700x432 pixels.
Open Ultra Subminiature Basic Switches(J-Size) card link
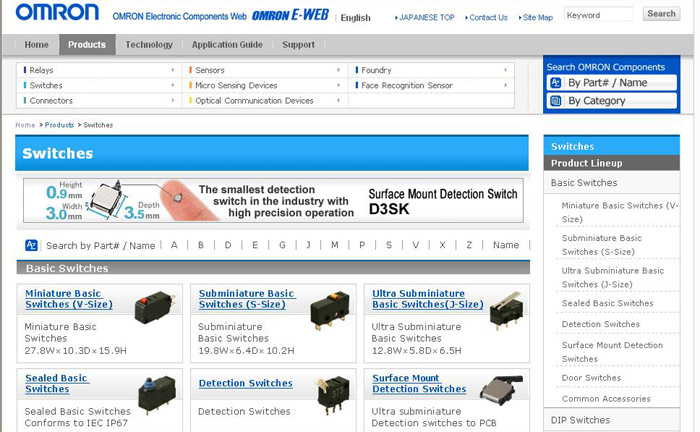428,299
